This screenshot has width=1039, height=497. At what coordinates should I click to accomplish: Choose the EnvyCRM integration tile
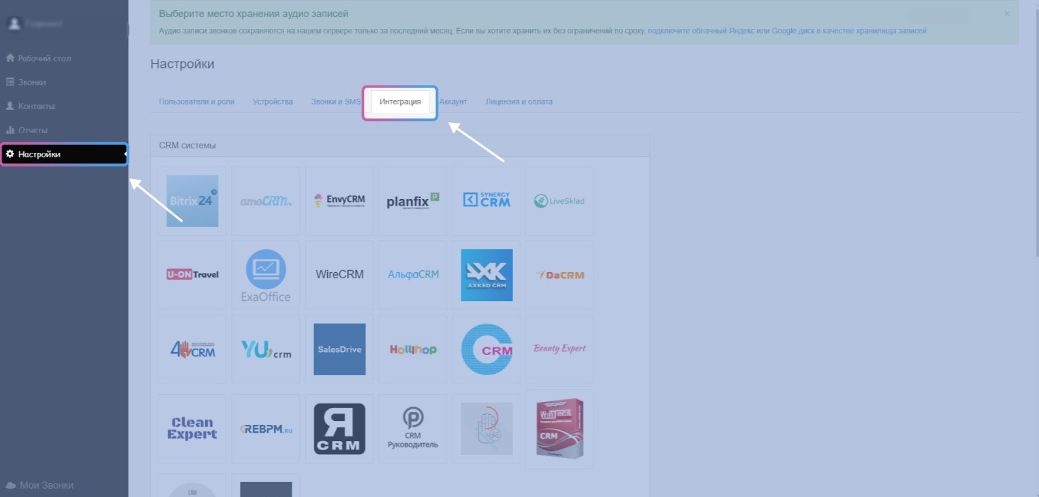(x=339, y=200)
